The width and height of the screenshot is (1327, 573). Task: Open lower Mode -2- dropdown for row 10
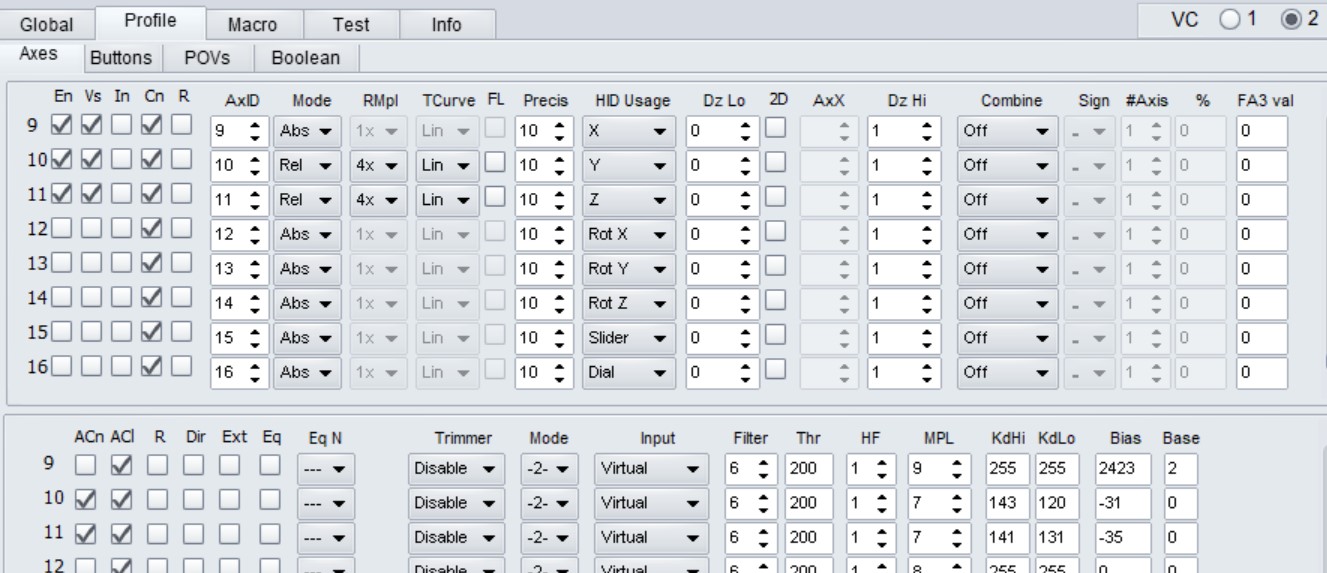point(550,503)
